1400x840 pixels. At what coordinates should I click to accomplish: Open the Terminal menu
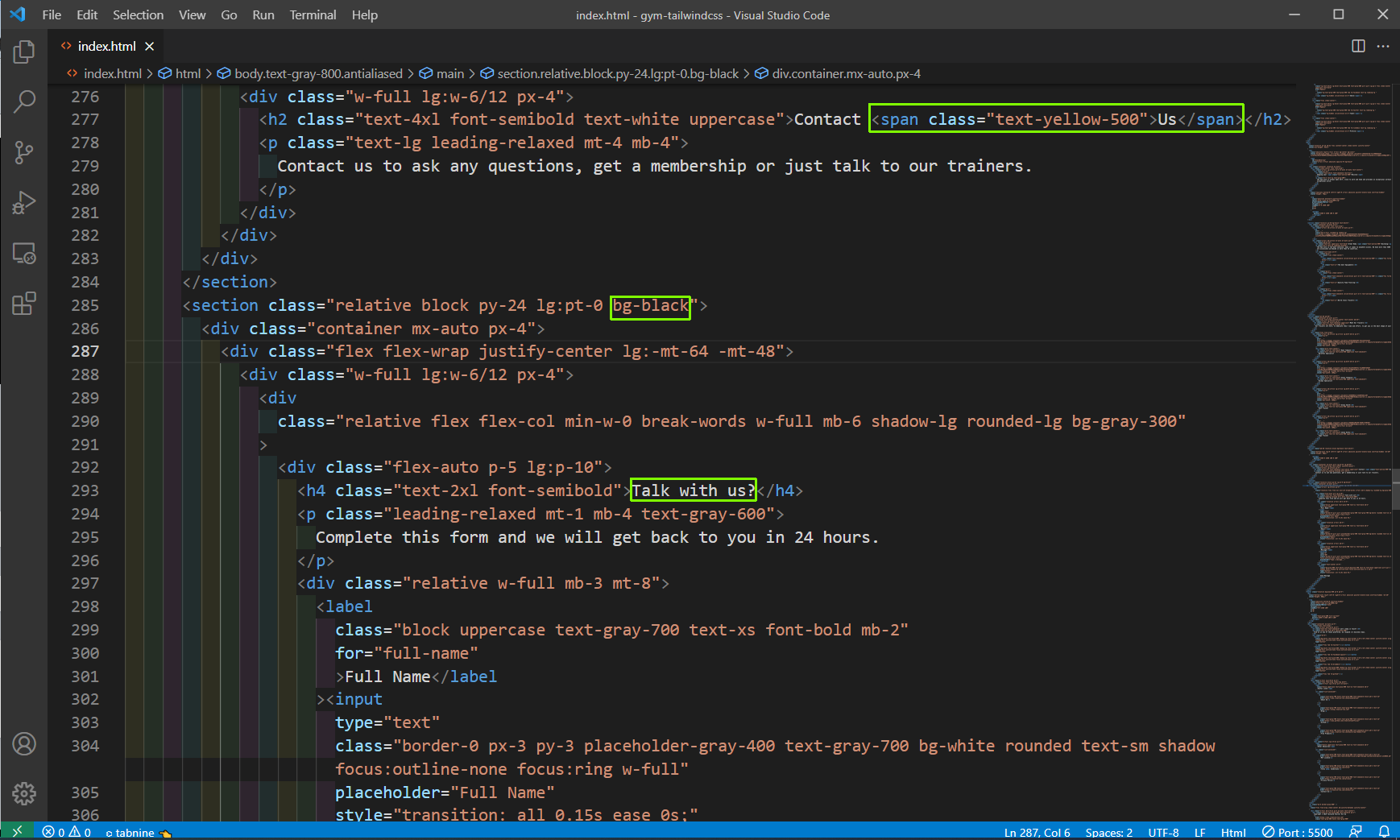(x=313, y=14)
